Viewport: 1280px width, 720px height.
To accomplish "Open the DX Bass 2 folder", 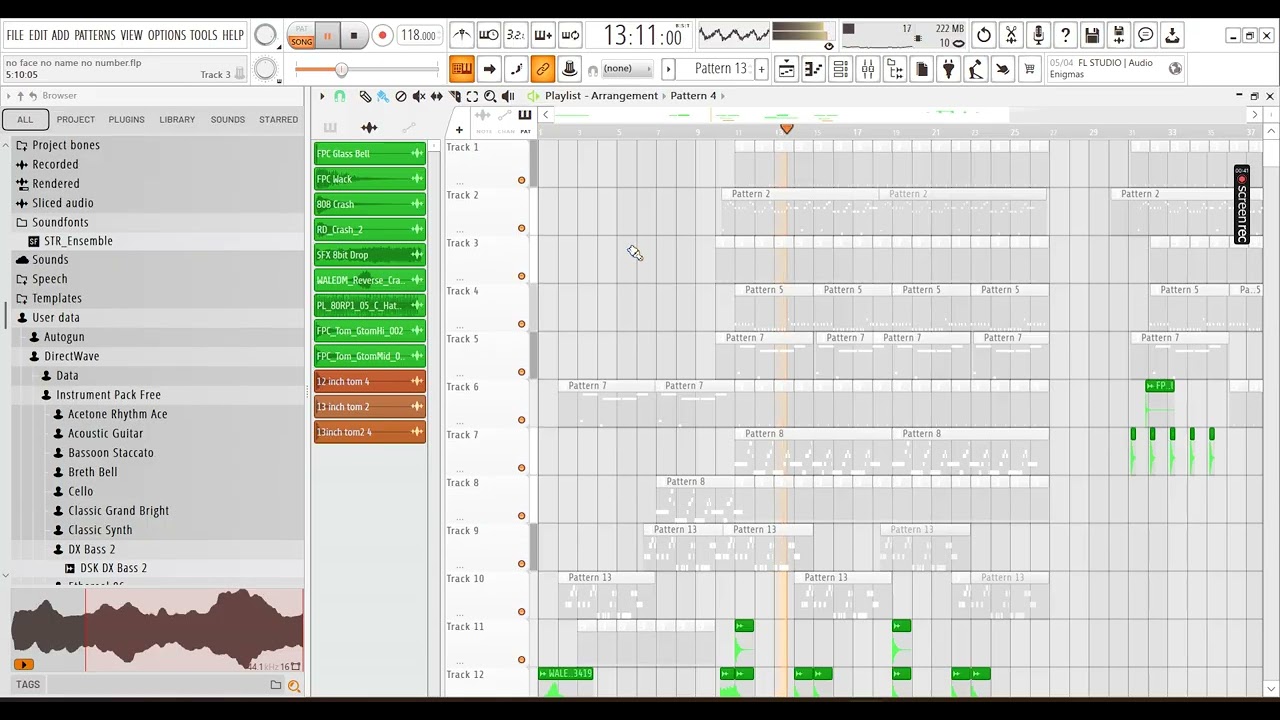I will pos(91,549).
